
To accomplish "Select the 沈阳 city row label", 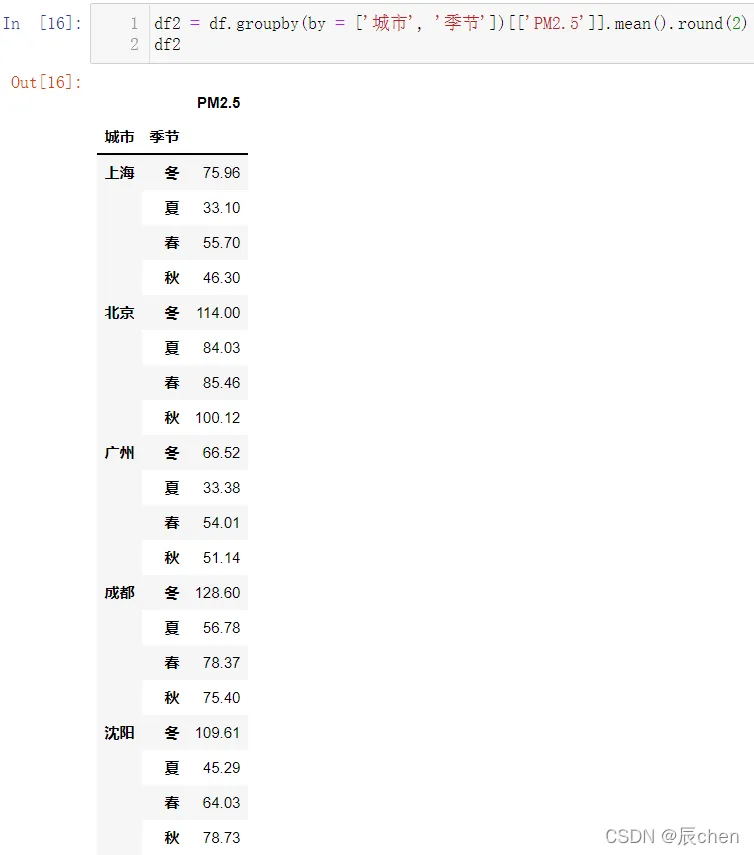I will click(x=119, y=733).
